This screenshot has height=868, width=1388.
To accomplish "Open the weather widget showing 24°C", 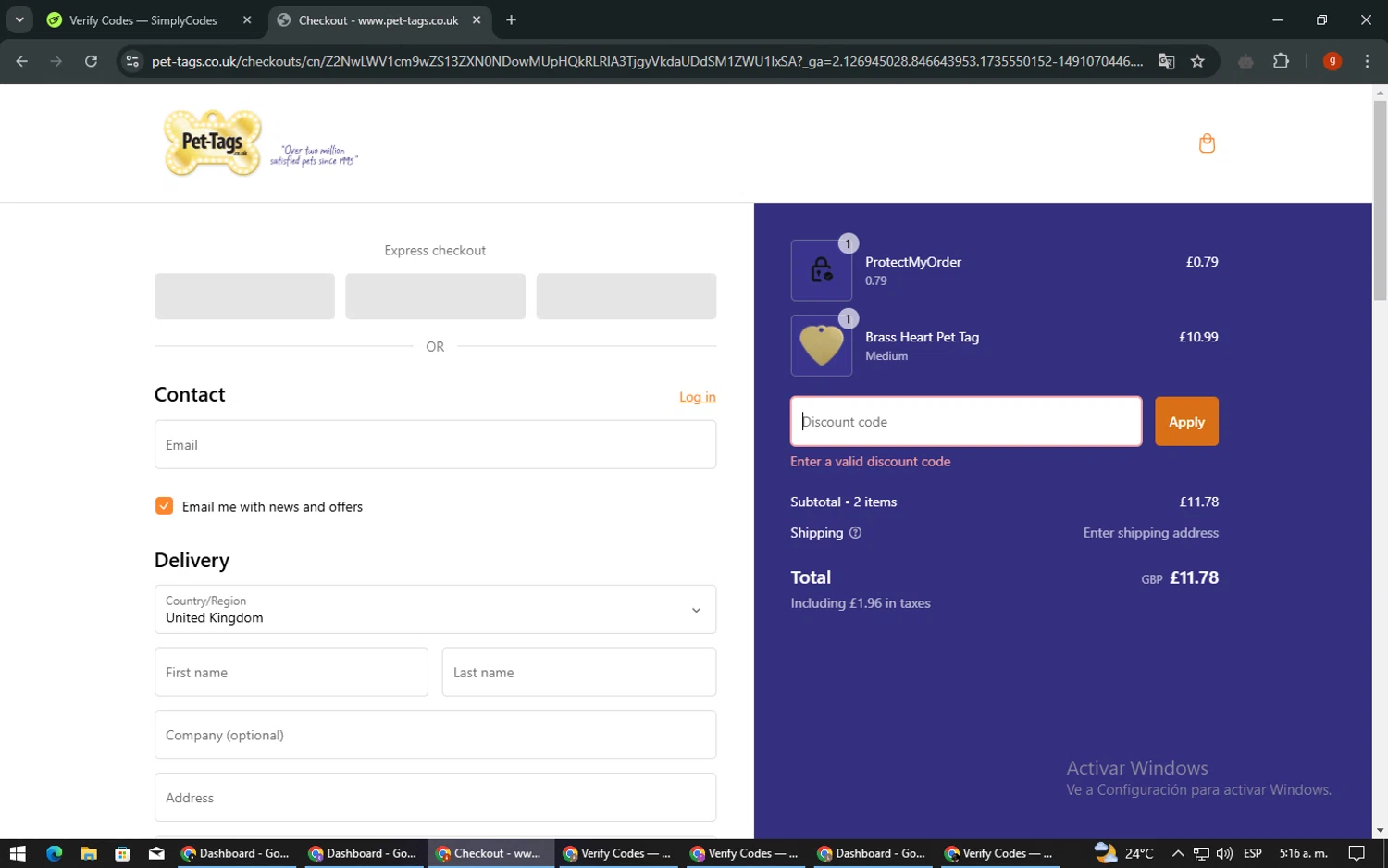I will [1123, 853].
